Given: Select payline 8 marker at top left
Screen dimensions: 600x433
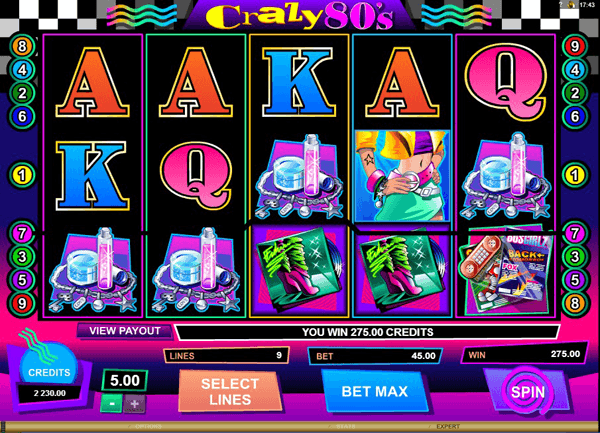Looking at the screenshot, I should pyautogui.click(x=22, y=46).
